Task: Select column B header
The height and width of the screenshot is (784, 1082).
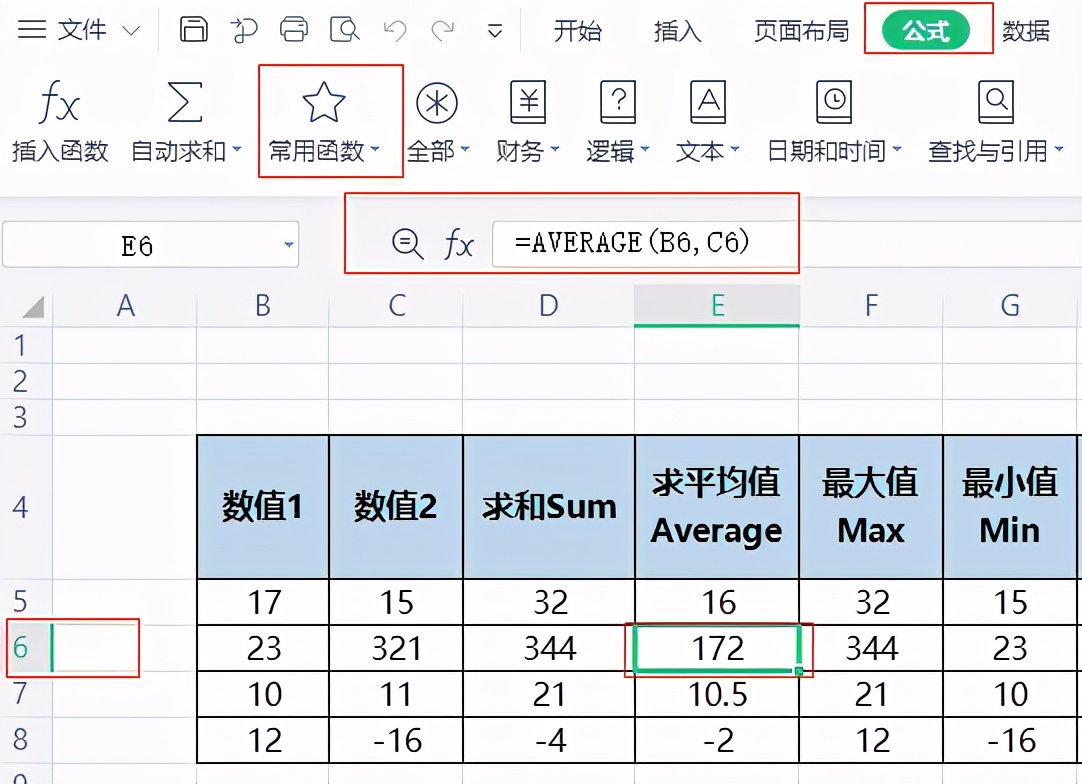Action: point(263,306)
